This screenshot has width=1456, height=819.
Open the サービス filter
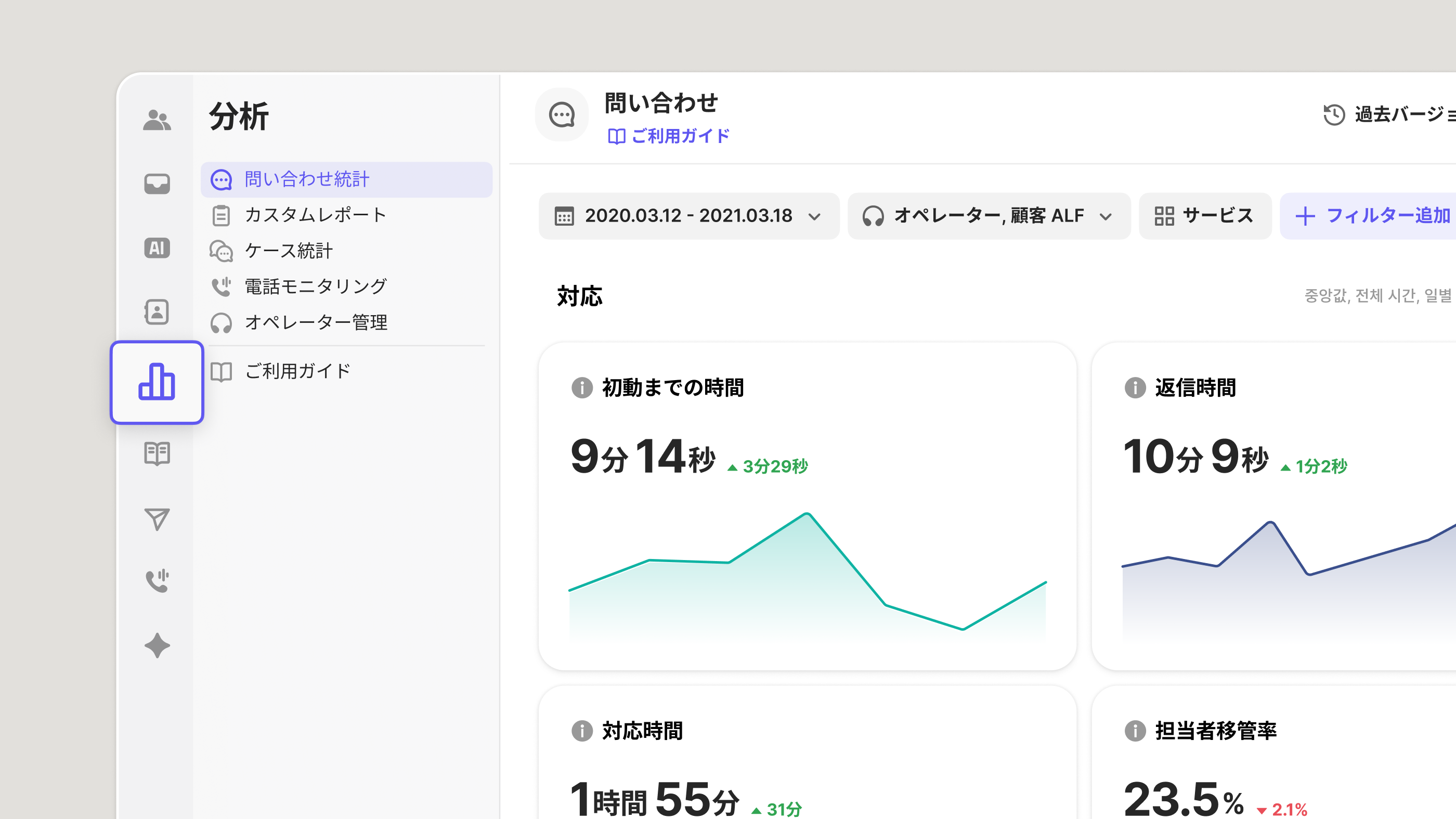[x=1205, y=216]
